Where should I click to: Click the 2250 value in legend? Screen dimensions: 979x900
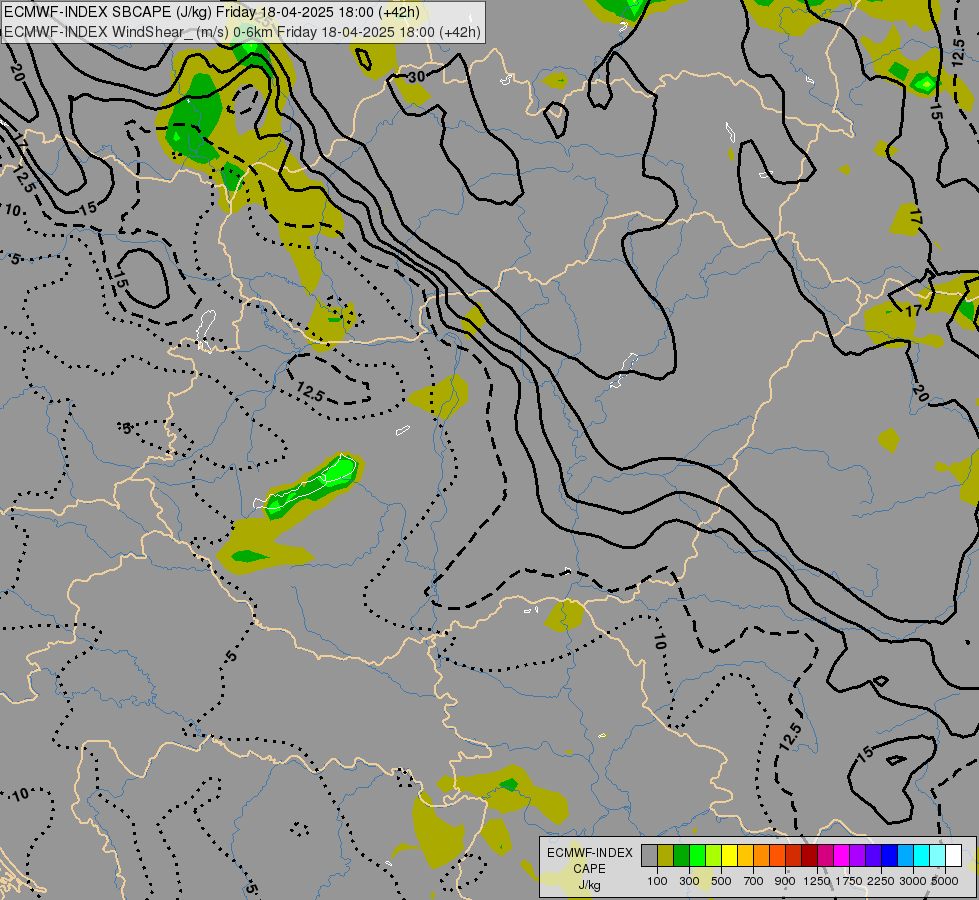(x=881, y=881)
